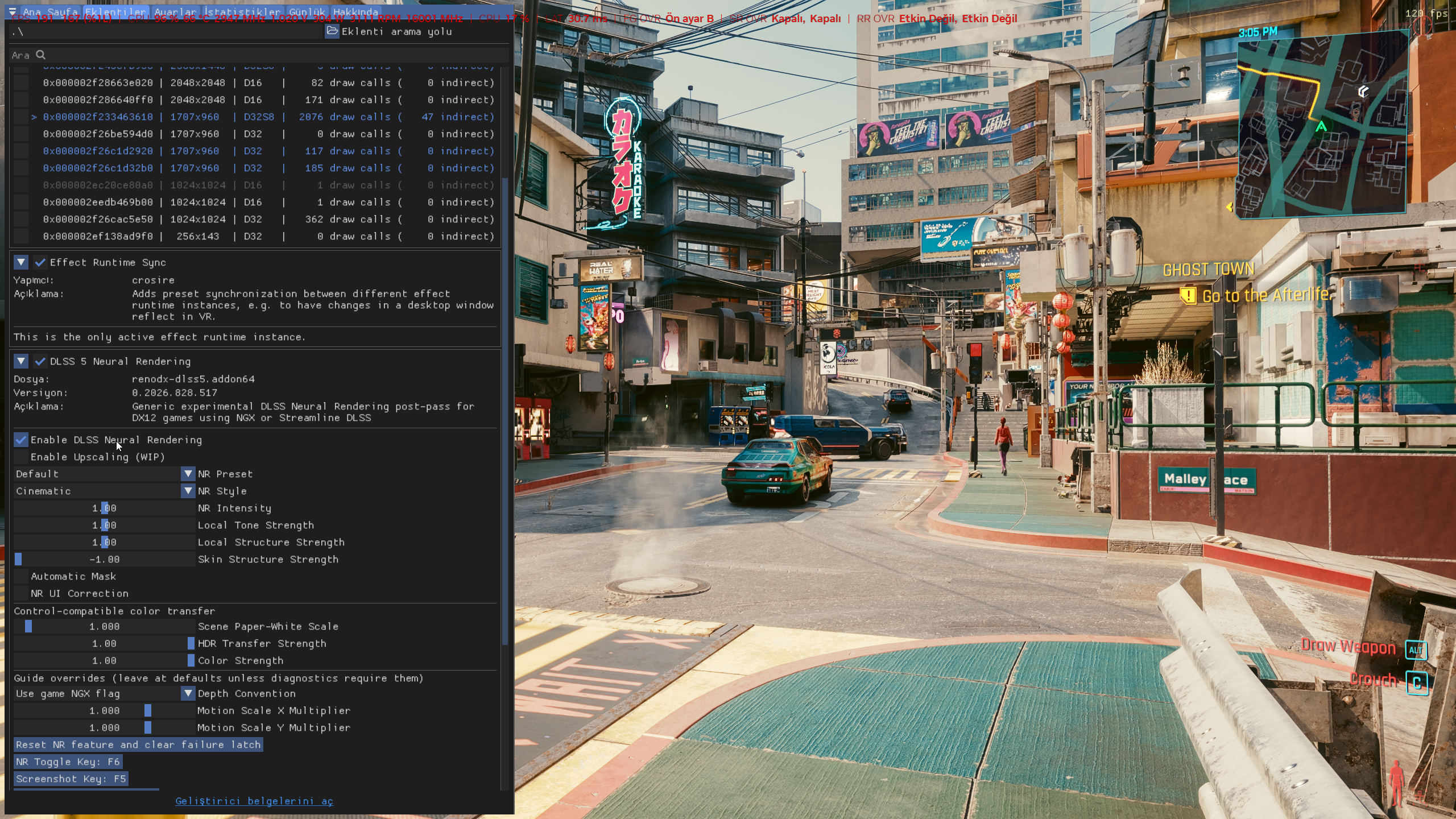
Task: Click the Screenshot Key: F5 button
Action: 71,779
